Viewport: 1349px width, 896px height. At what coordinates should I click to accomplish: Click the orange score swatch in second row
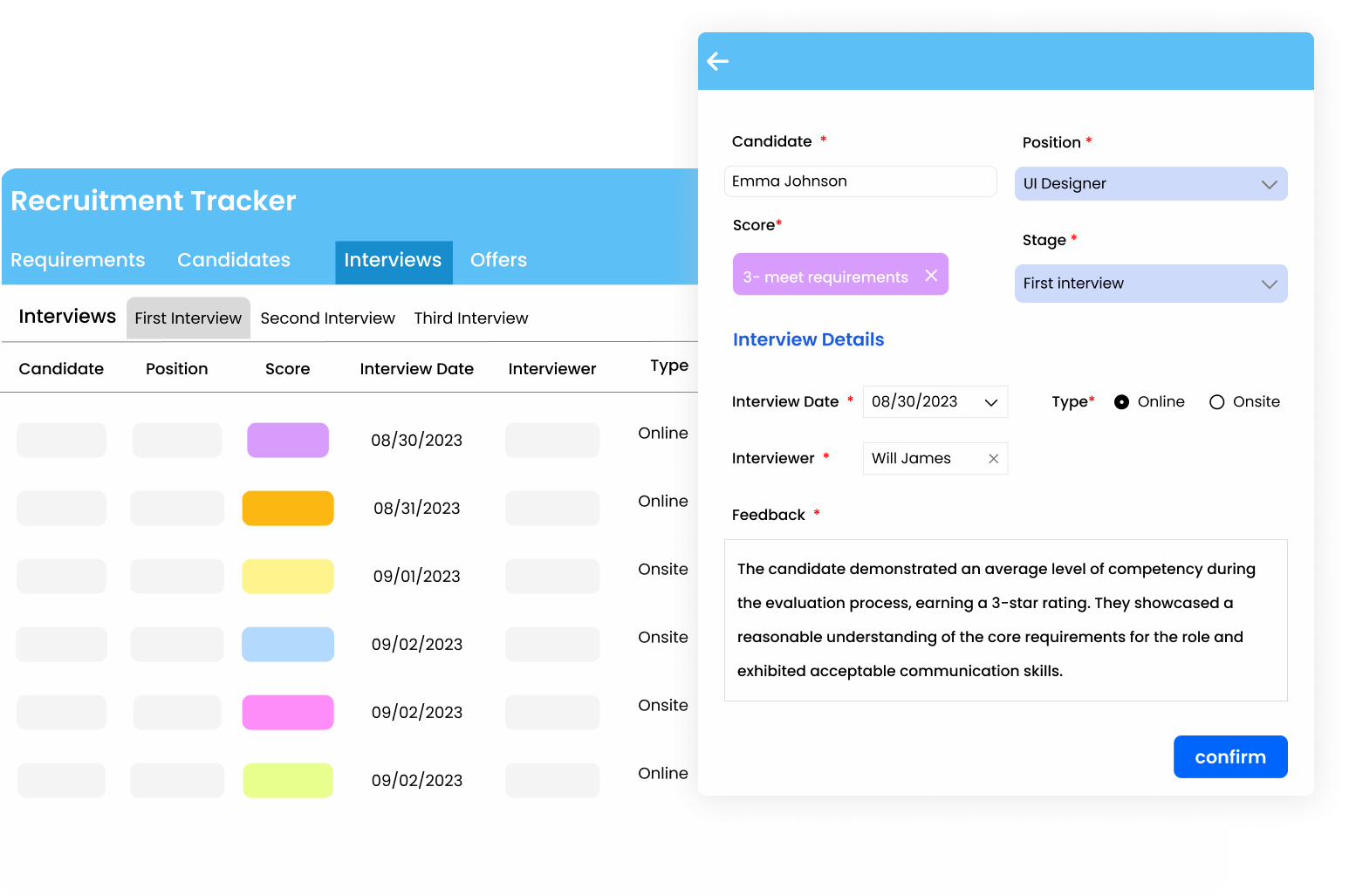pos(288,508)
